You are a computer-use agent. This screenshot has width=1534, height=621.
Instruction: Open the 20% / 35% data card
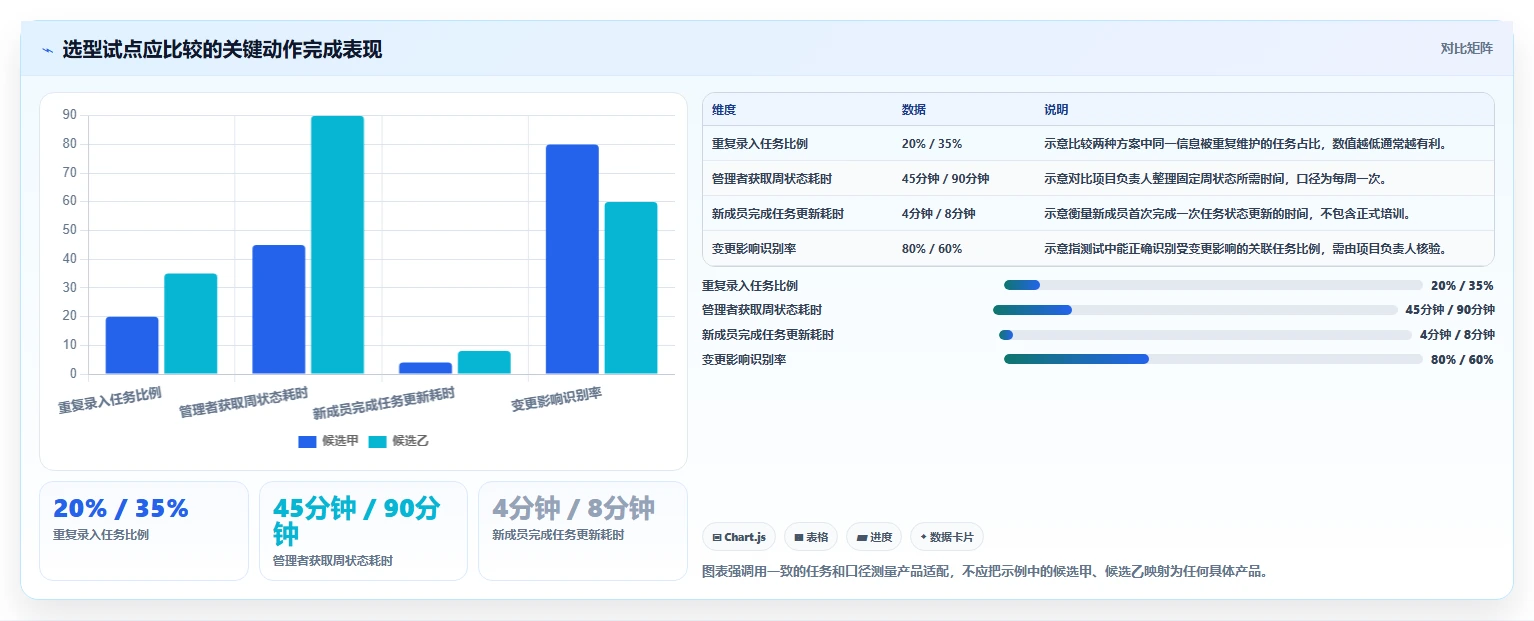click(x=144, y=531)
